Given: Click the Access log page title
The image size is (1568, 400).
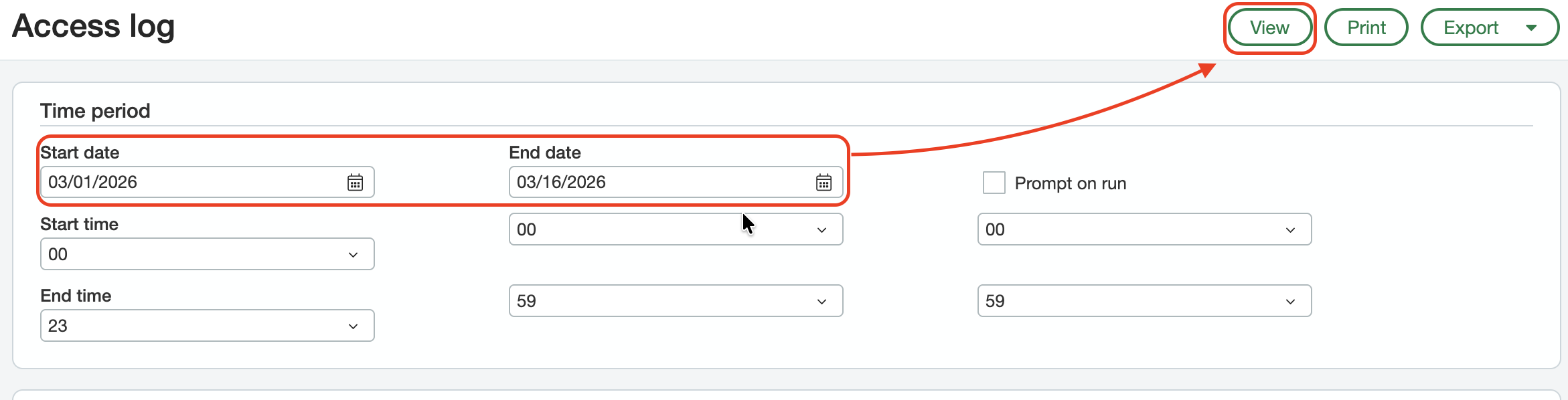Looking at the screenshot, I should pos(93,27).
